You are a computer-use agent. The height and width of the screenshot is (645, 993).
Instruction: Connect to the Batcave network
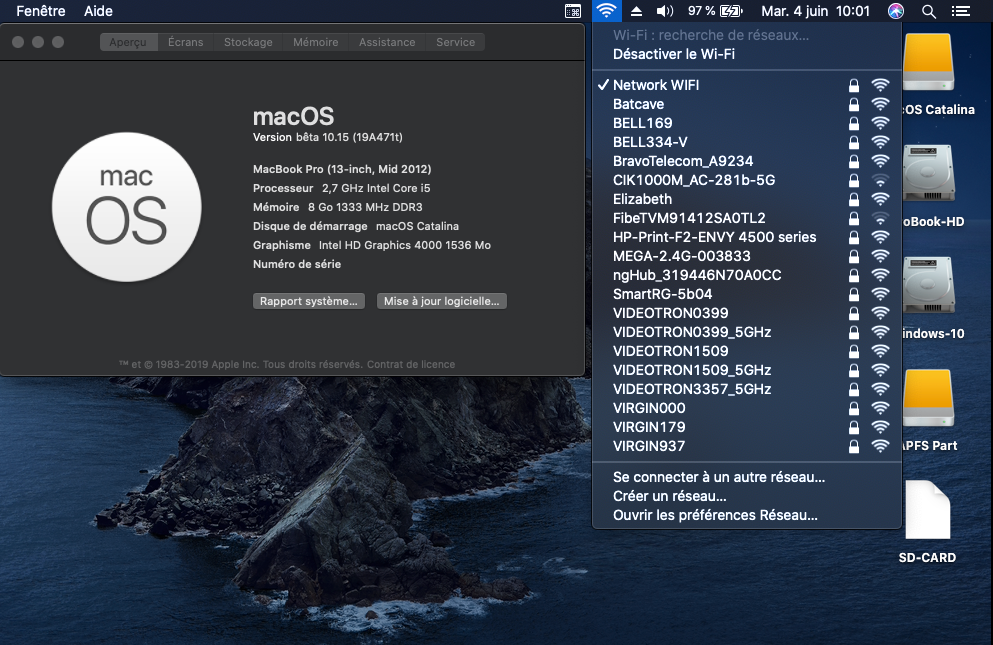point(747,104)
